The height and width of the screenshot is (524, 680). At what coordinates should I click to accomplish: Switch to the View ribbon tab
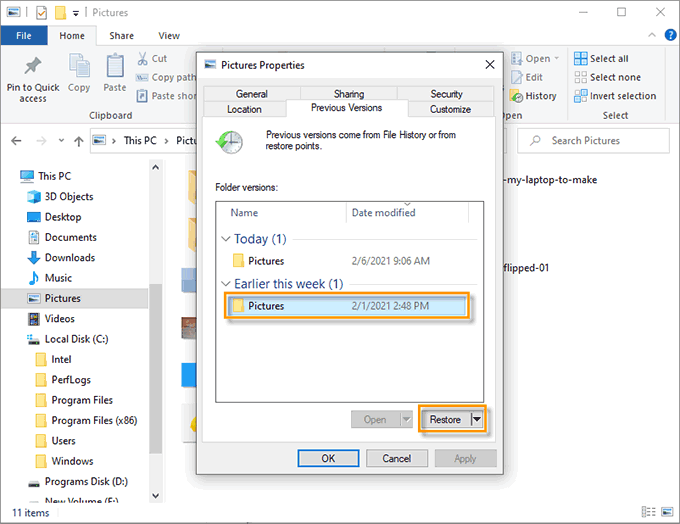click(169, 36)
